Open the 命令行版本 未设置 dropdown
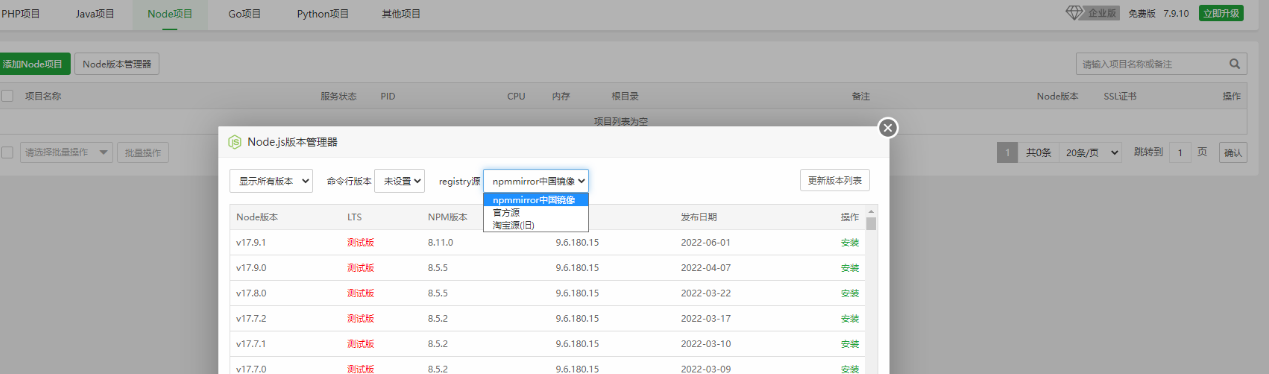 click(x=400, y=181)
